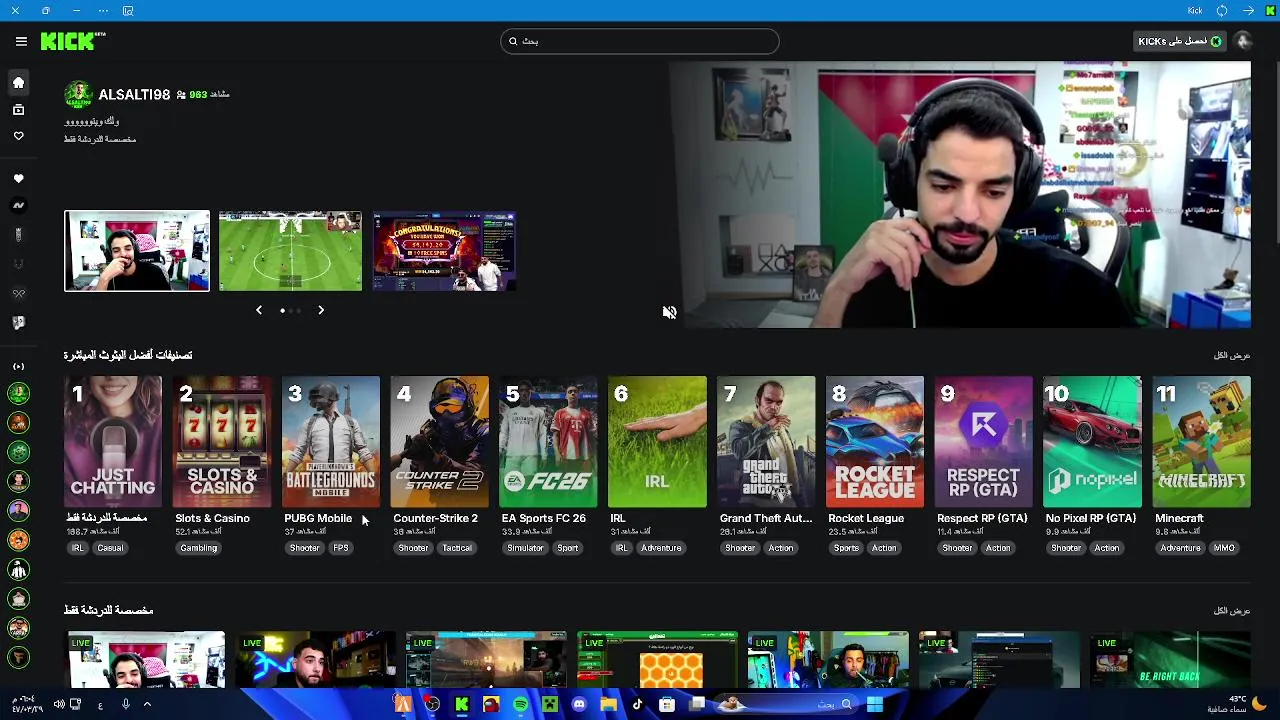The width and height of the screenshot is (1280, 720).
Task: Click the Tactical tag under Counter-Strike 2
Action: [x=457, y=548]
